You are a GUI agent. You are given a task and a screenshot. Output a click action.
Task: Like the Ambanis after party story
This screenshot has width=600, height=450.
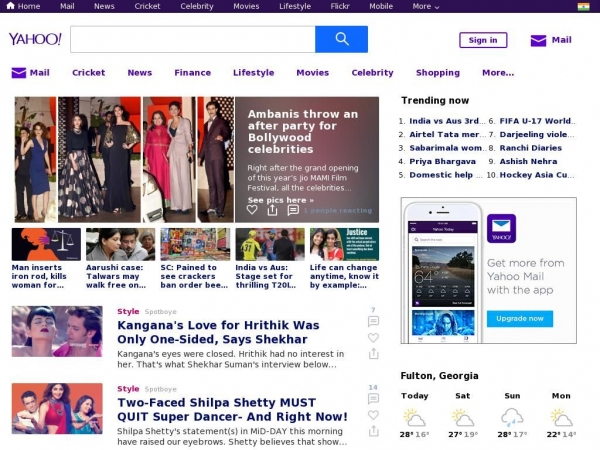252,210
